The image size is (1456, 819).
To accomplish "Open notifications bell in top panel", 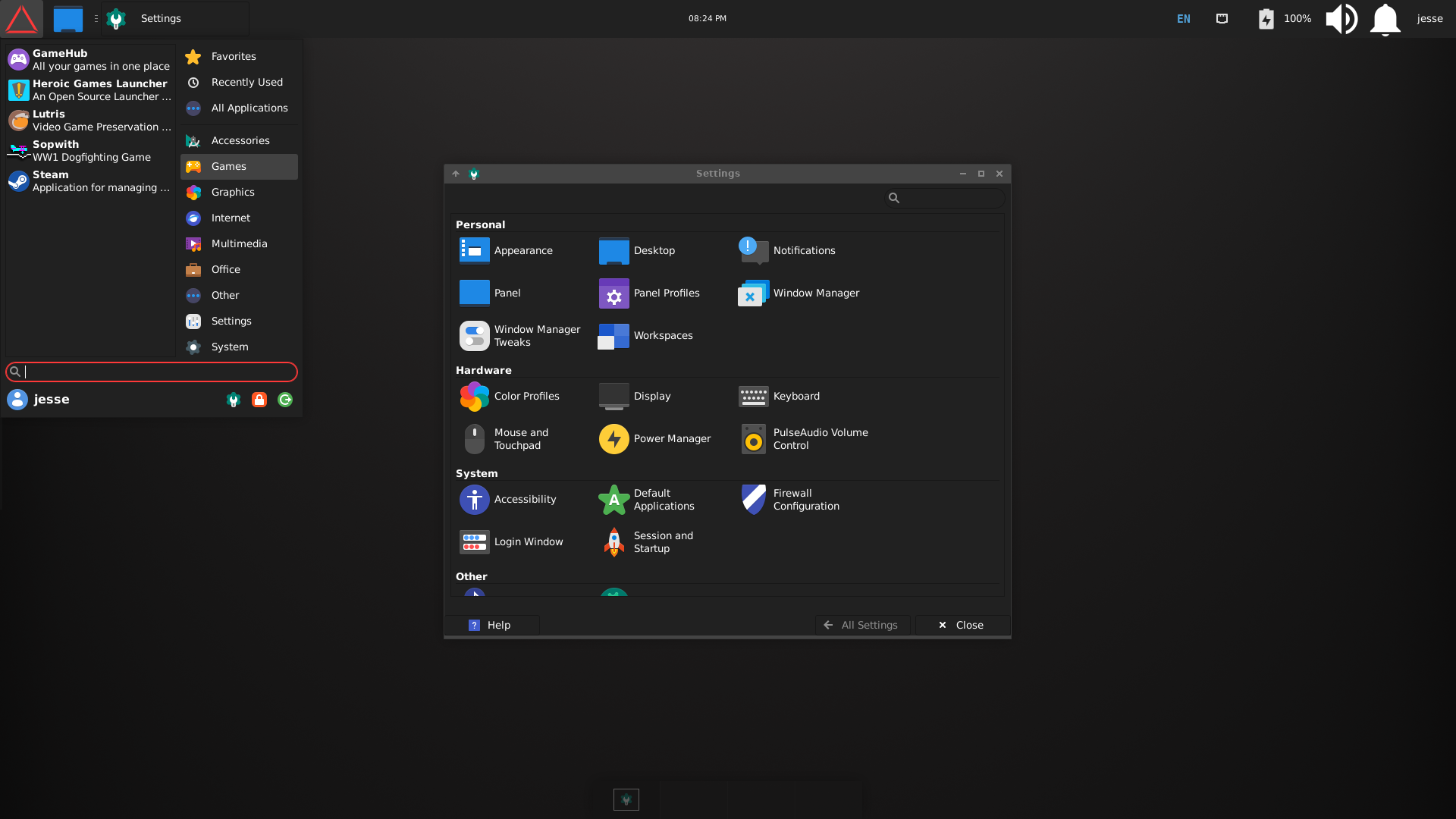I will (1385, 19).
